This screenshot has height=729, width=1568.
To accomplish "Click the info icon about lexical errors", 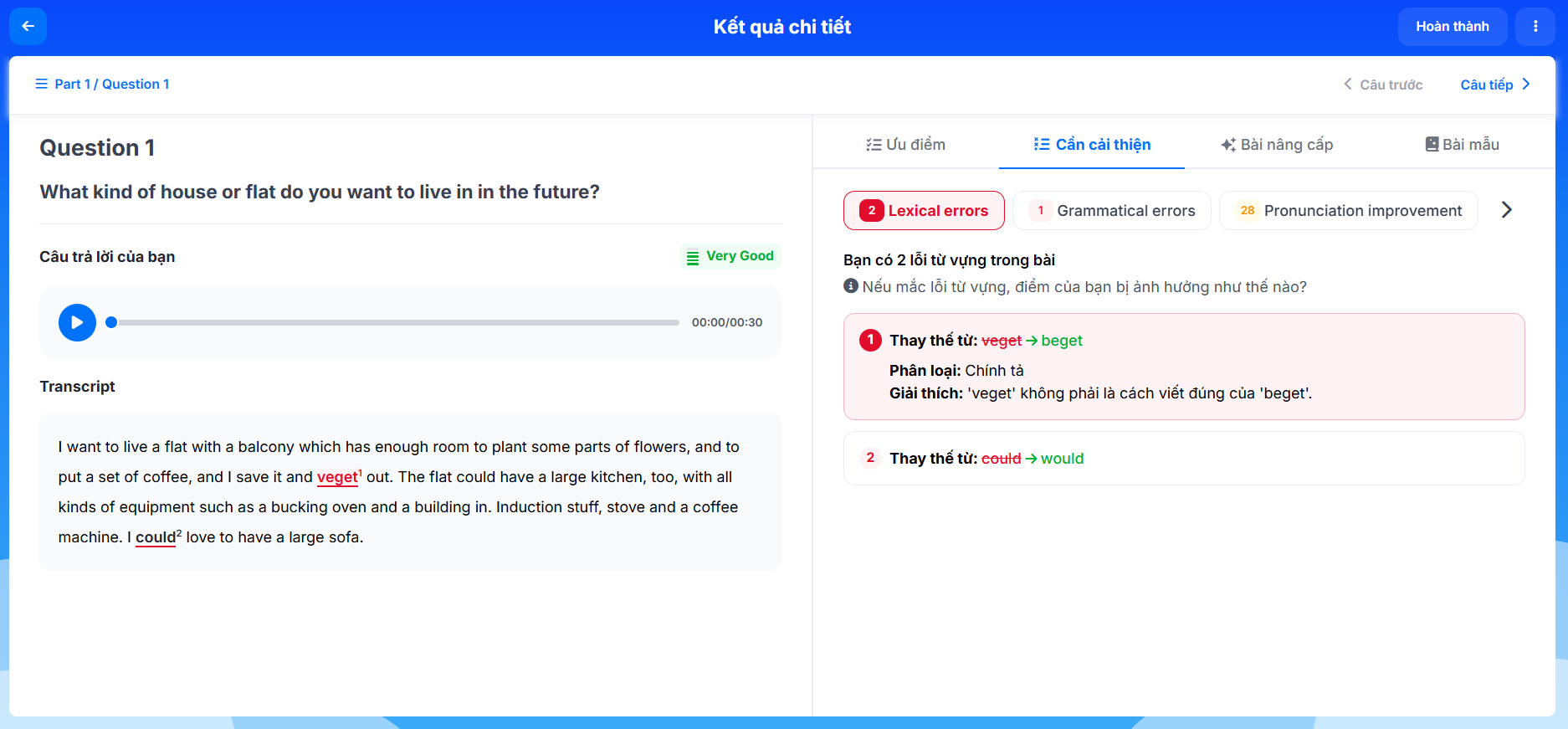I will tap(851, 286).
